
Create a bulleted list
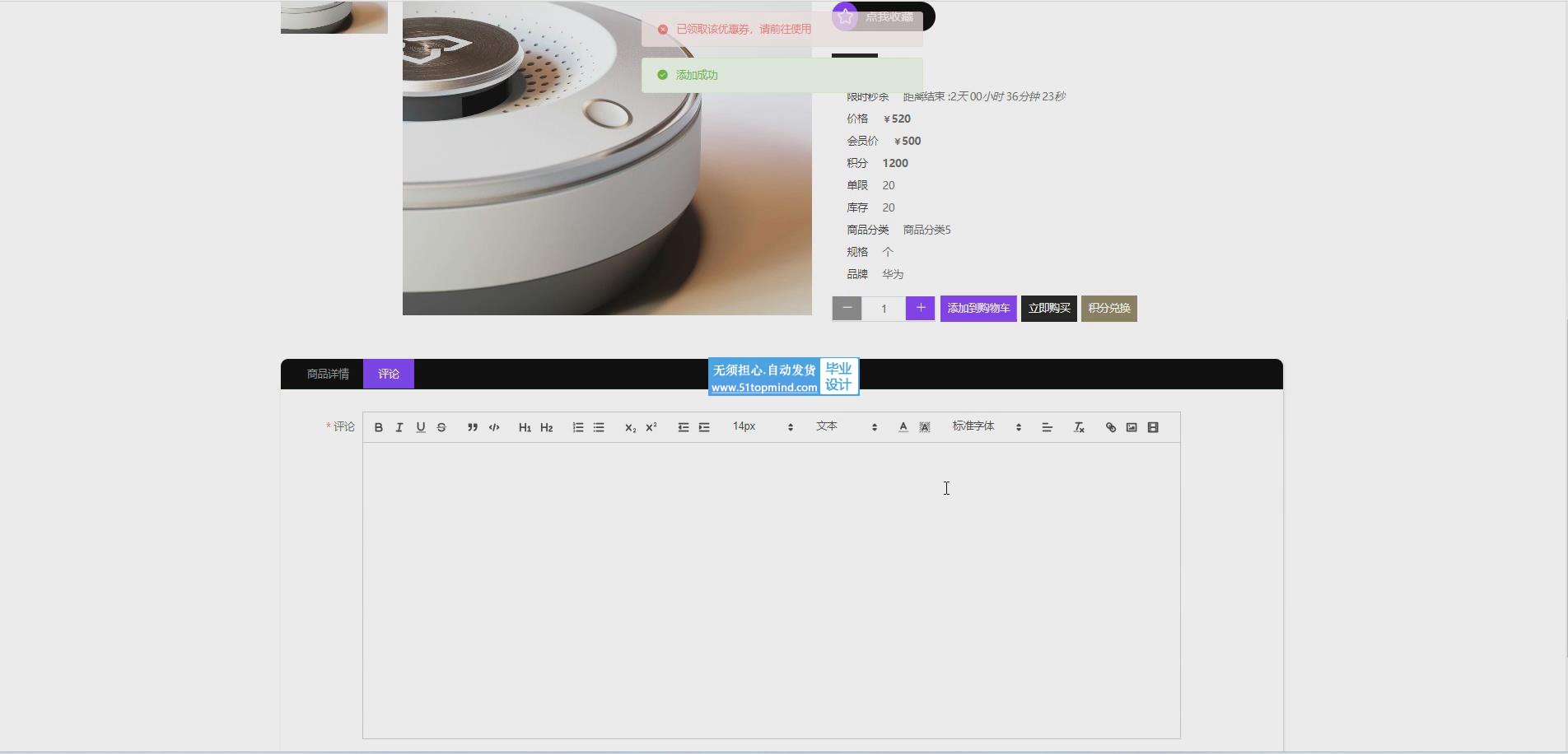[x=599, y=427]
